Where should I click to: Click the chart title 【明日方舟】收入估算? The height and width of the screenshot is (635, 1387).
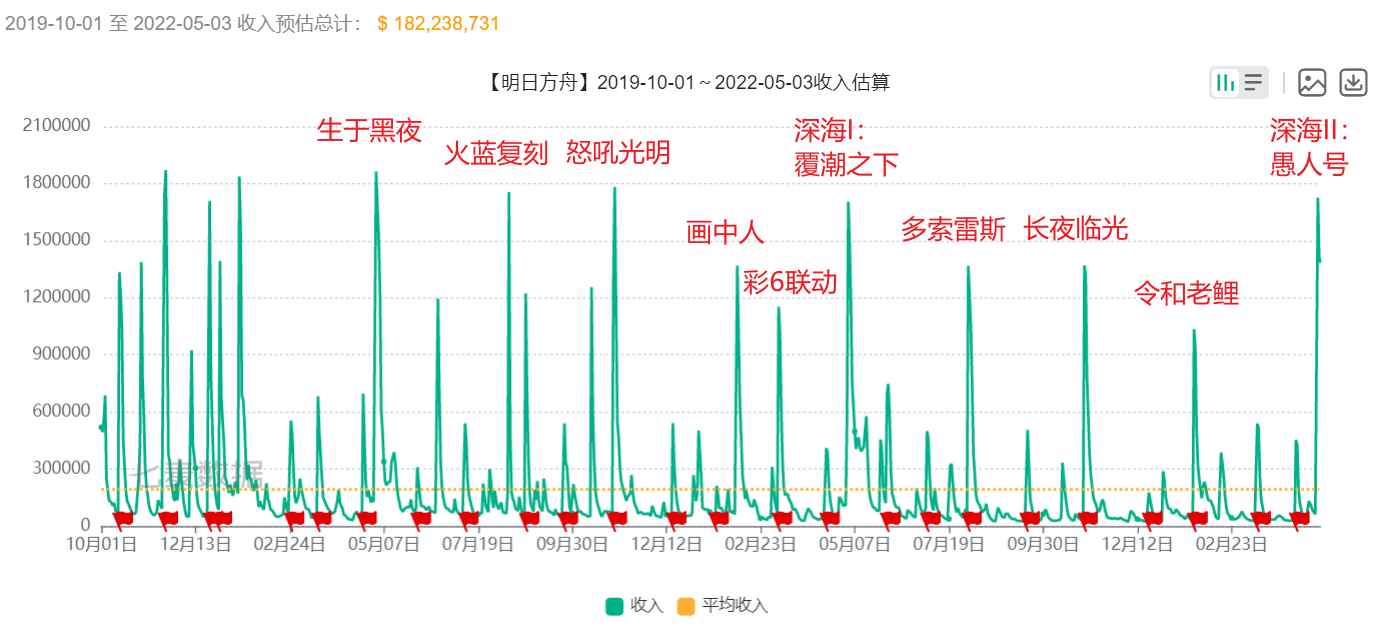(687, 83)
